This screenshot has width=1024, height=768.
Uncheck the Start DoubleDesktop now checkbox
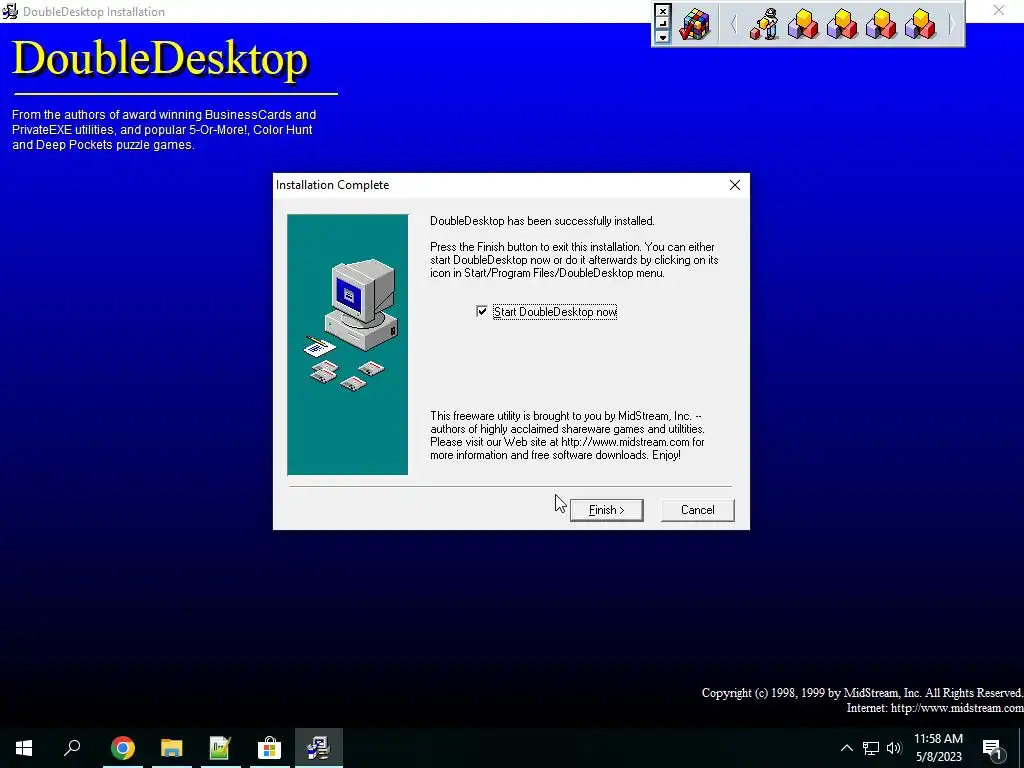(482, 312)
